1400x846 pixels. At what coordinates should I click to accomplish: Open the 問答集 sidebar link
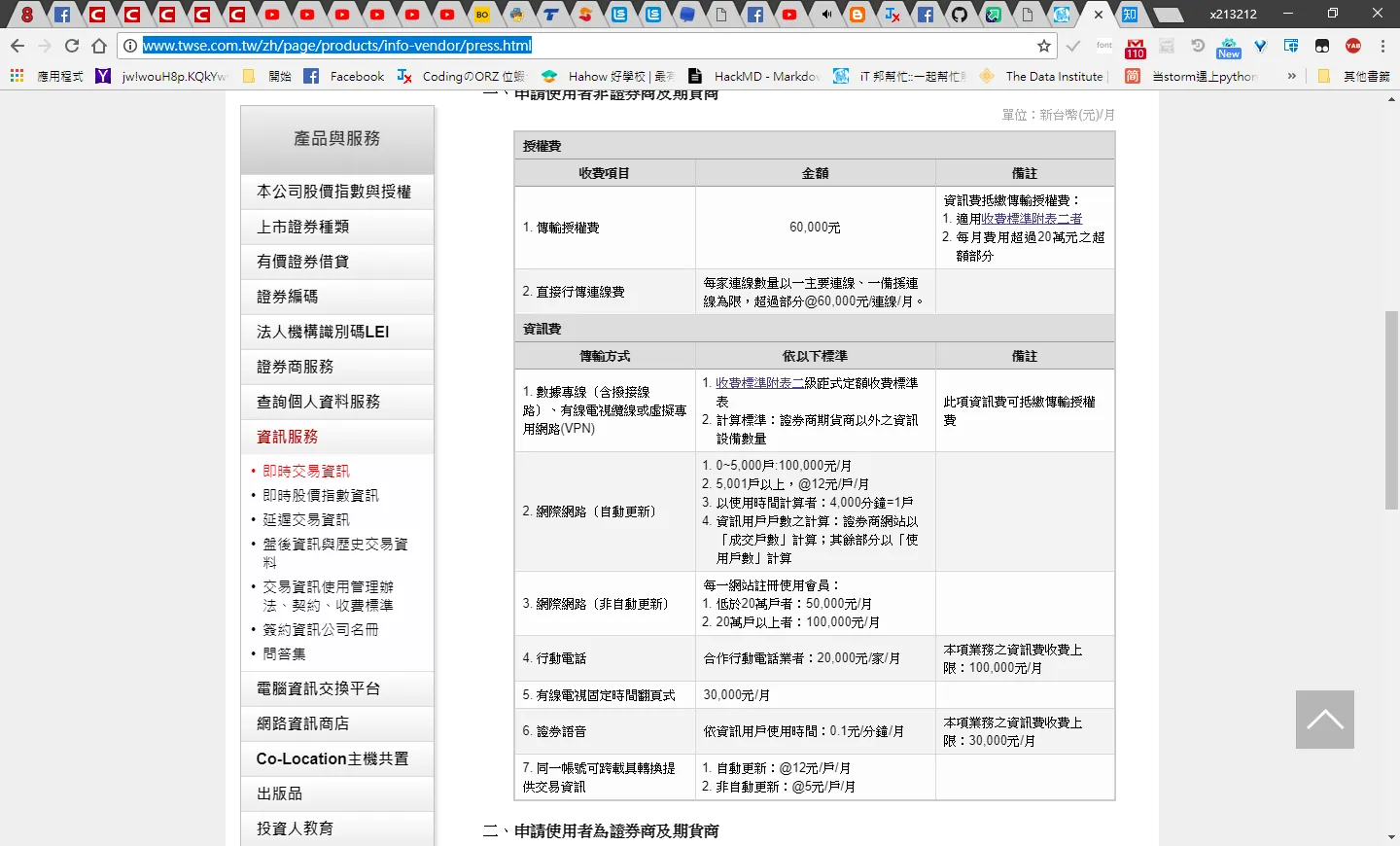[284, 653]
